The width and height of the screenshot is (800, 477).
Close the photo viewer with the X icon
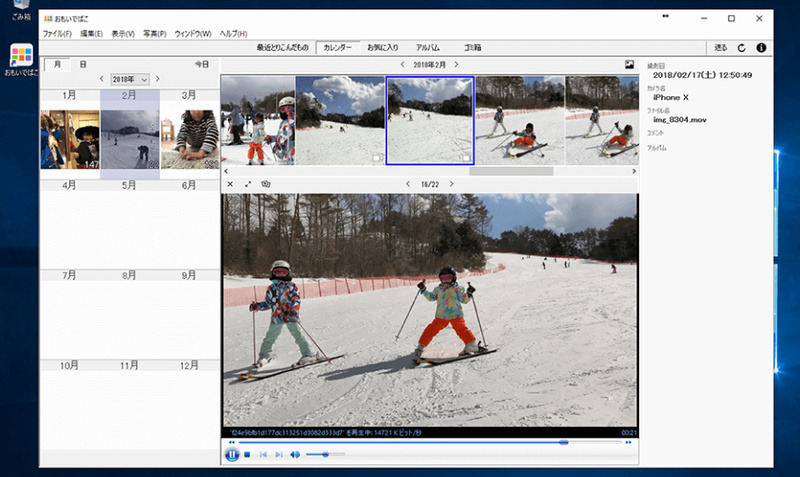[230, 184]
